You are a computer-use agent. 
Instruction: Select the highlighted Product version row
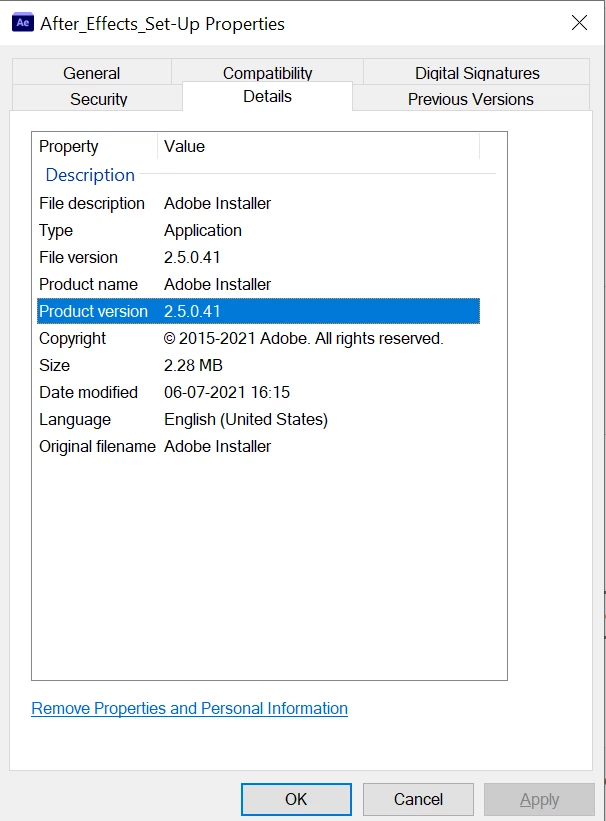click(x=258, y=311)
